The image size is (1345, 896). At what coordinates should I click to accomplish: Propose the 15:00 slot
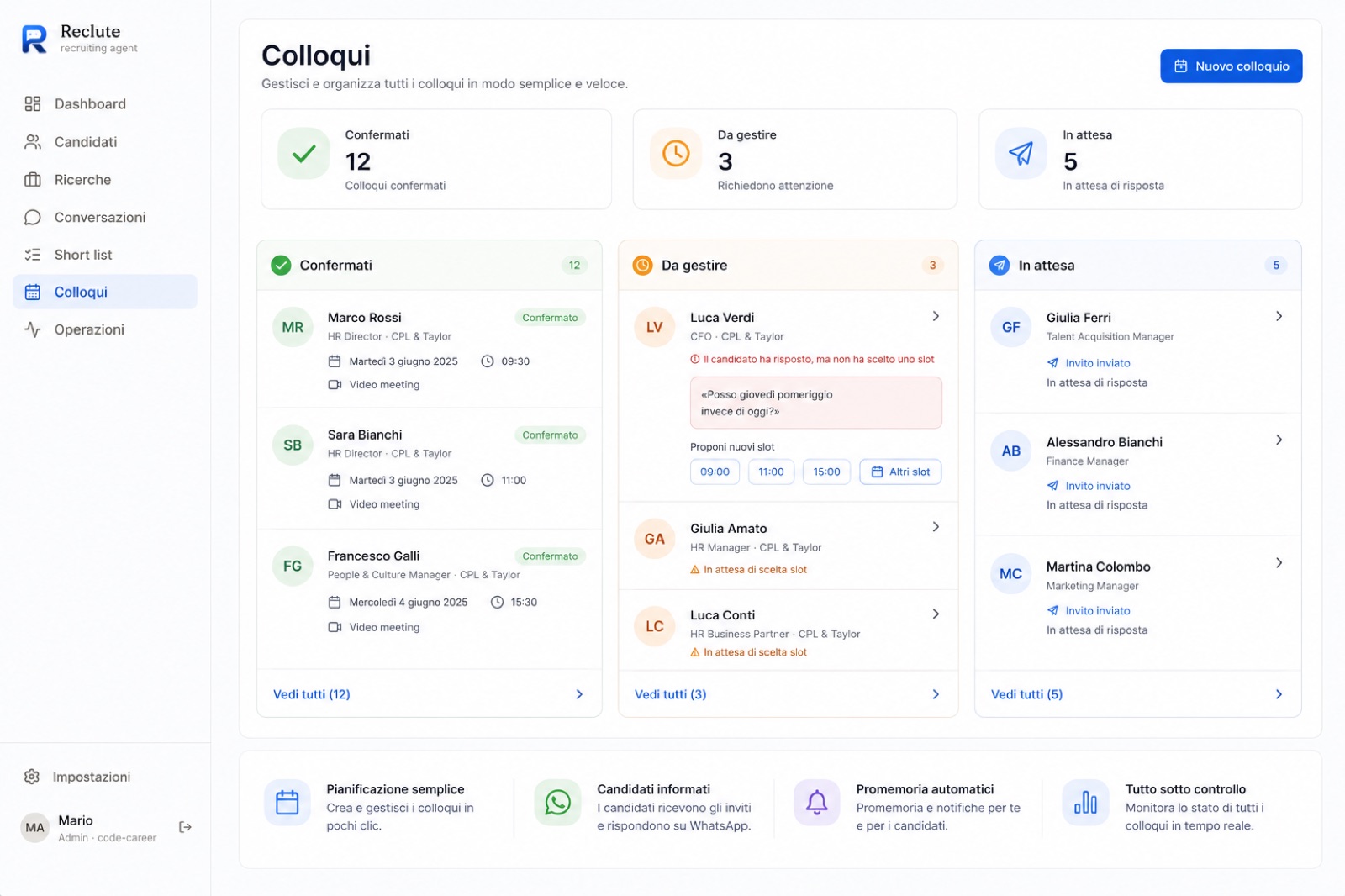pyautogui.click(x=826, y=472)
